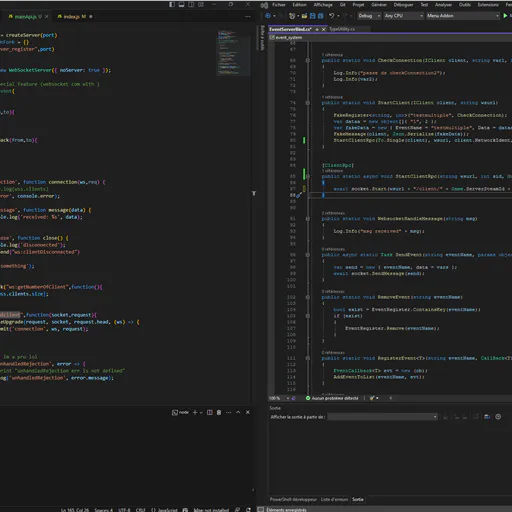Screen dimensions: 512x512
Task: Click the green Start debugging arrow
Action: 505,16
